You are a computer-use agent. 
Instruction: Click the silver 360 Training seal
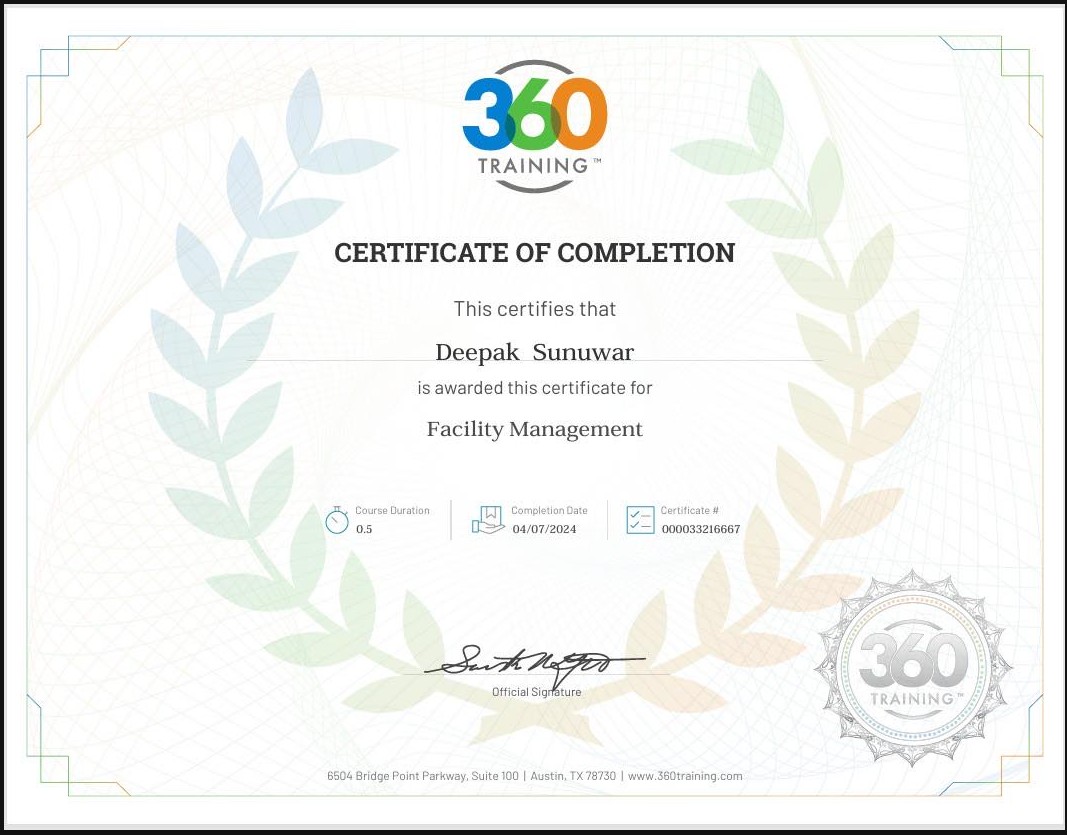click(913, 669)
